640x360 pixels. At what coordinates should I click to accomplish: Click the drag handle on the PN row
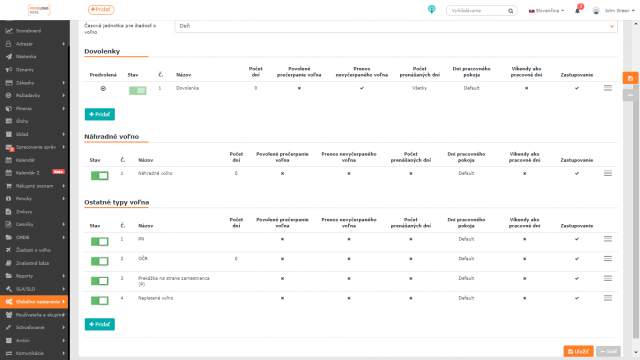tap(608, 239)
